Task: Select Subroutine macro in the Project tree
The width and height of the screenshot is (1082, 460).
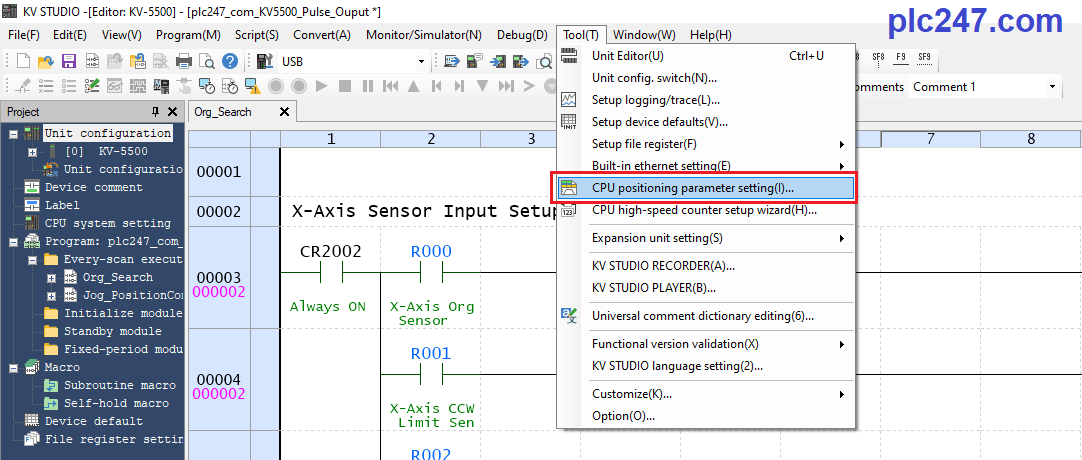Action: 120,386
